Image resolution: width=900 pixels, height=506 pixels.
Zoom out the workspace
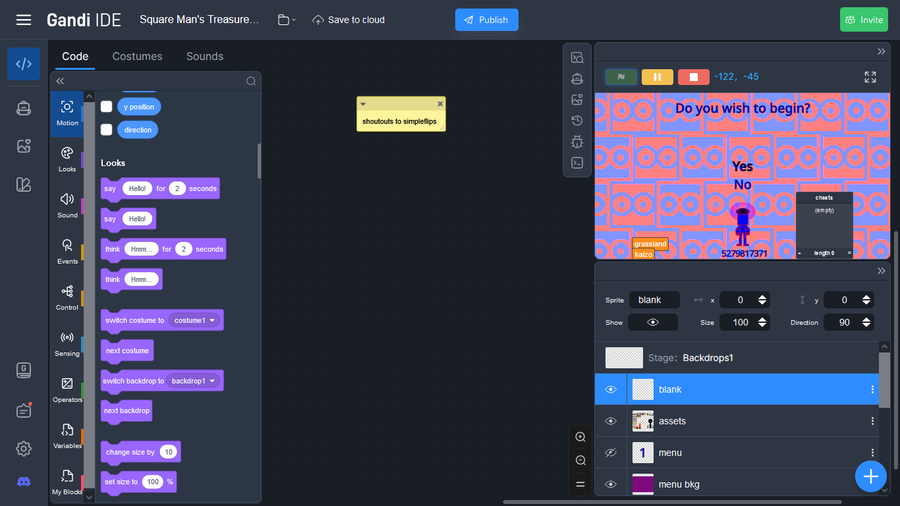580,461
